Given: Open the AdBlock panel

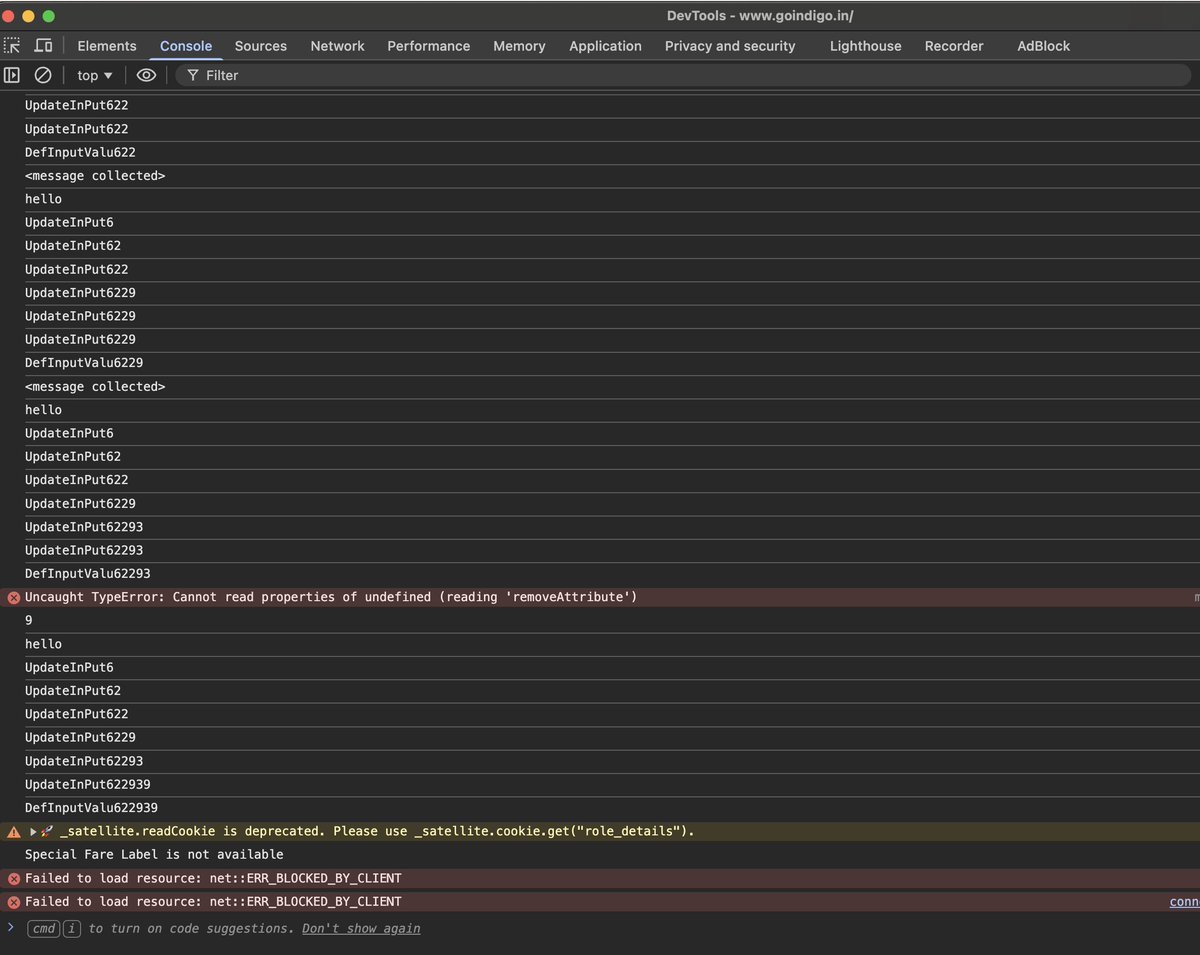Looking at the screenshot, I should click(x=1043, y=46).
